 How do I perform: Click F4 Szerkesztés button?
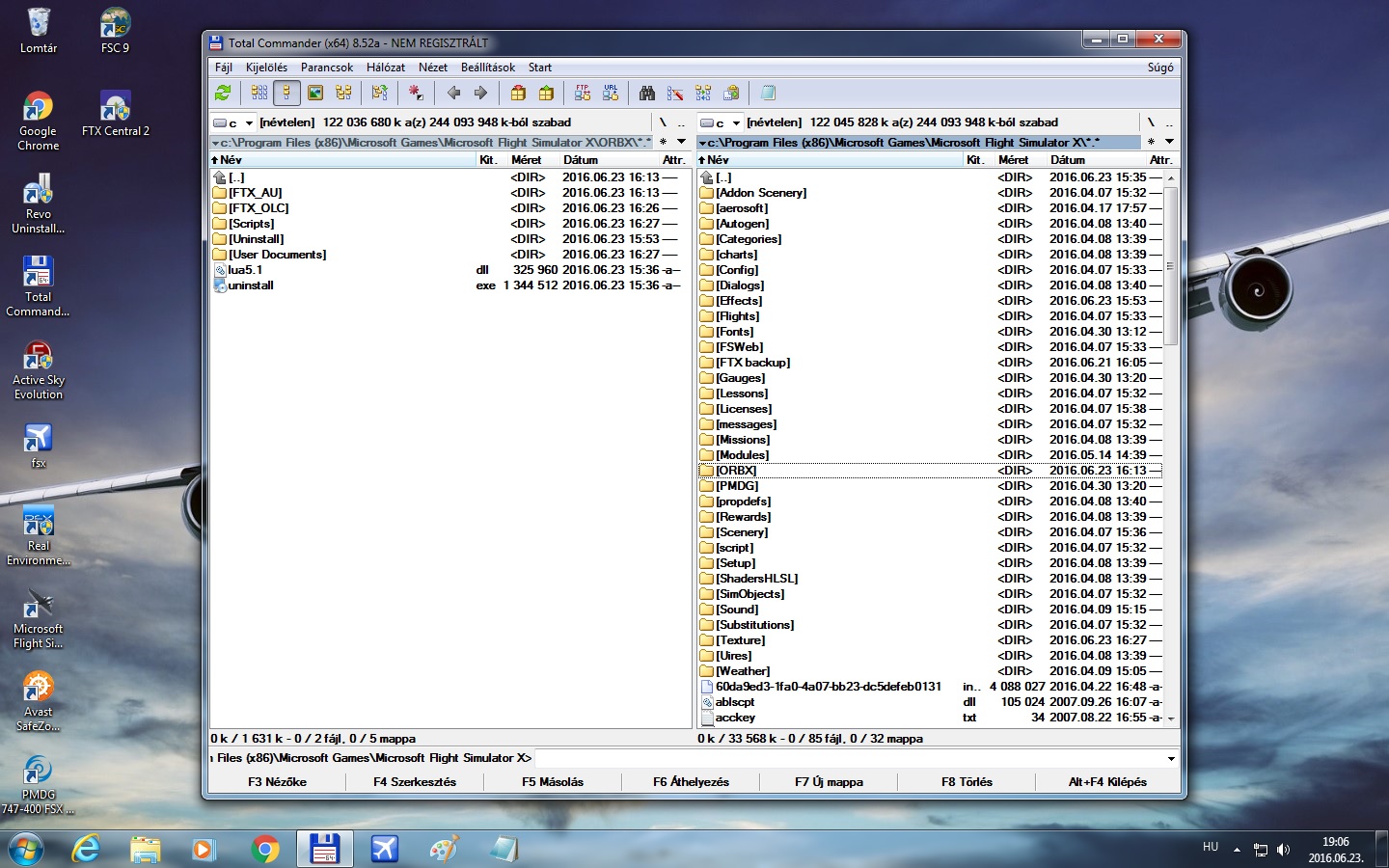415,782
